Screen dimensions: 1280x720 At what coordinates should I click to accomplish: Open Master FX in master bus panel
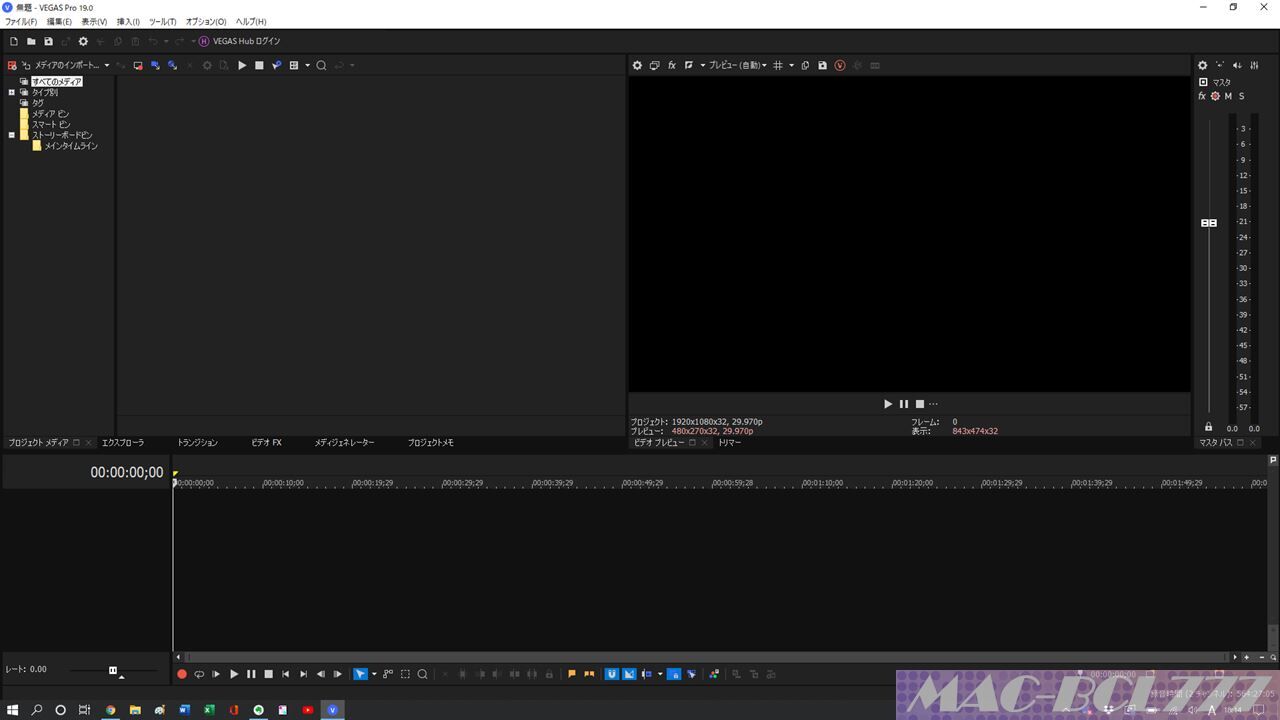[x=1202, y=96]
